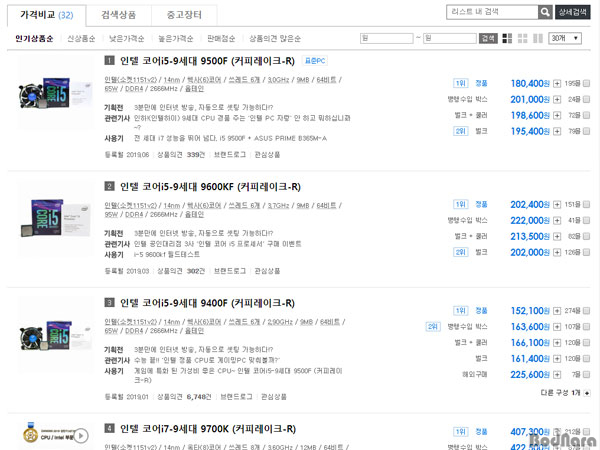Click the plus icon next to 202,000원
Viewport: 600px width, 450px height.
(x=557, y=252)
